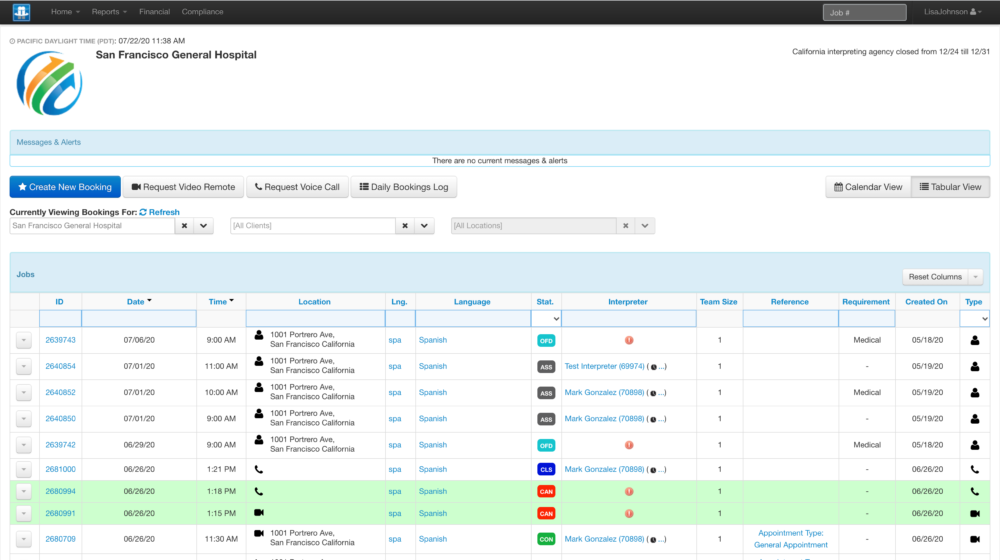Open the LisaJohnson user menu
1000x560 pixels.
[952, 11]
